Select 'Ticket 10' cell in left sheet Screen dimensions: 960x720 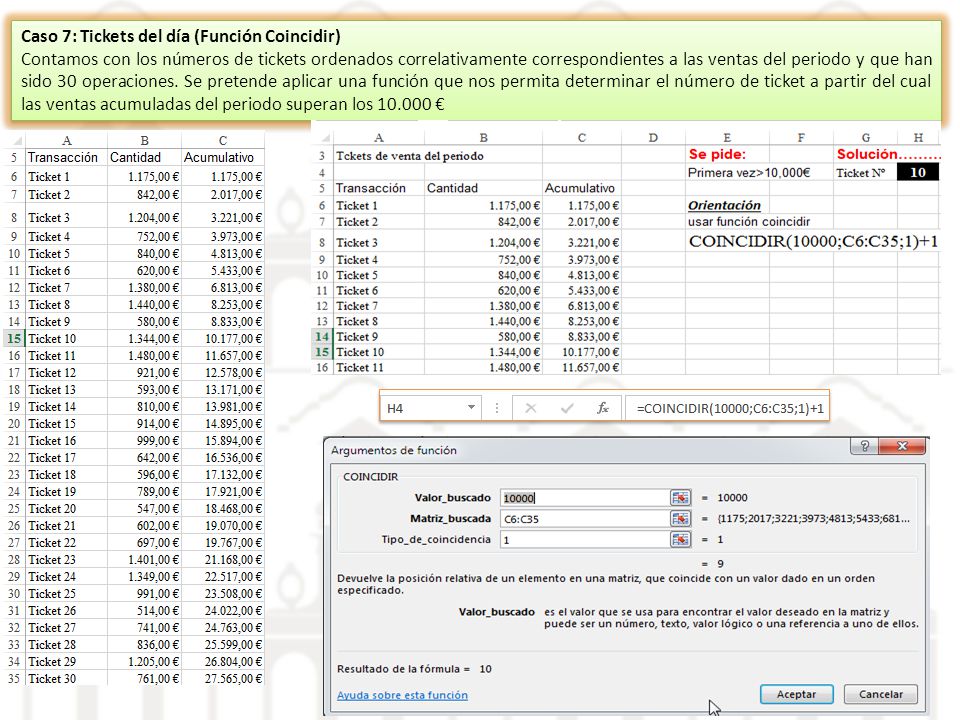[x=66, y=339]
